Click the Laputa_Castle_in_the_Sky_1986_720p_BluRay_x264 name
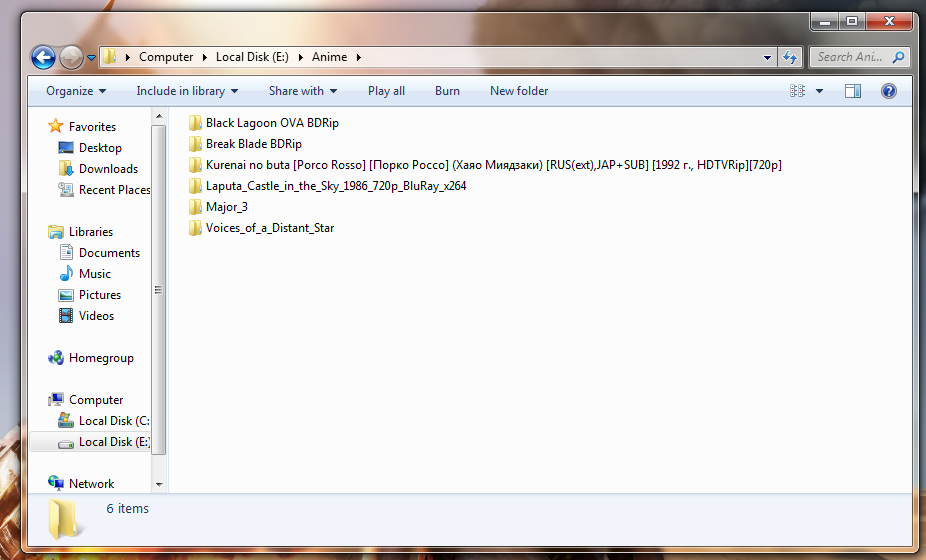926x560 pixels. pyautogui.click(x=336, y=186)
